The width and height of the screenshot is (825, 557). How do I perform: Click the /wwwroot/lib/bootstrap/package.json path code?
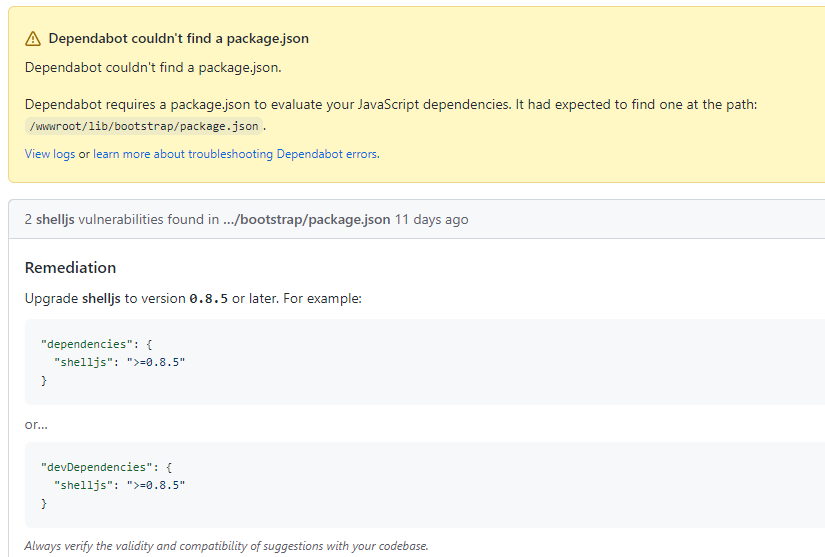coord(144,126)
